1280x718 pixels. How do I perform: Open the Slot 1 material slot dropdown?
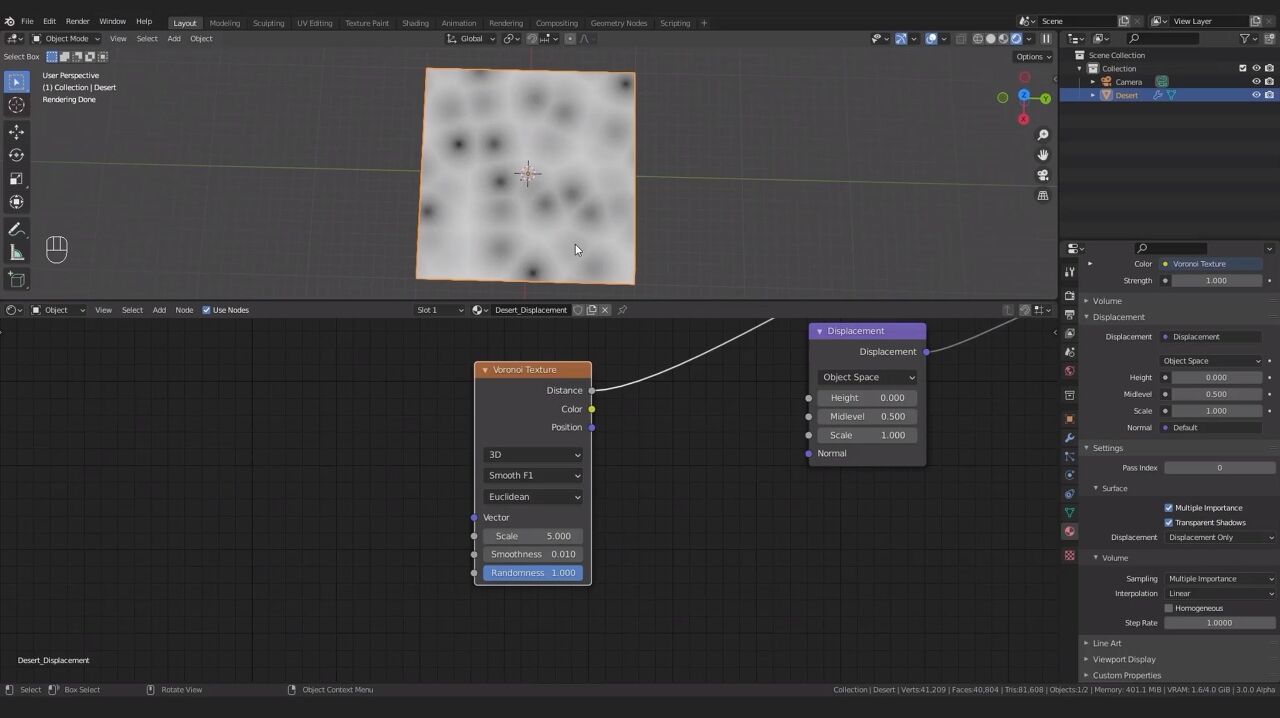pos(440,310)
